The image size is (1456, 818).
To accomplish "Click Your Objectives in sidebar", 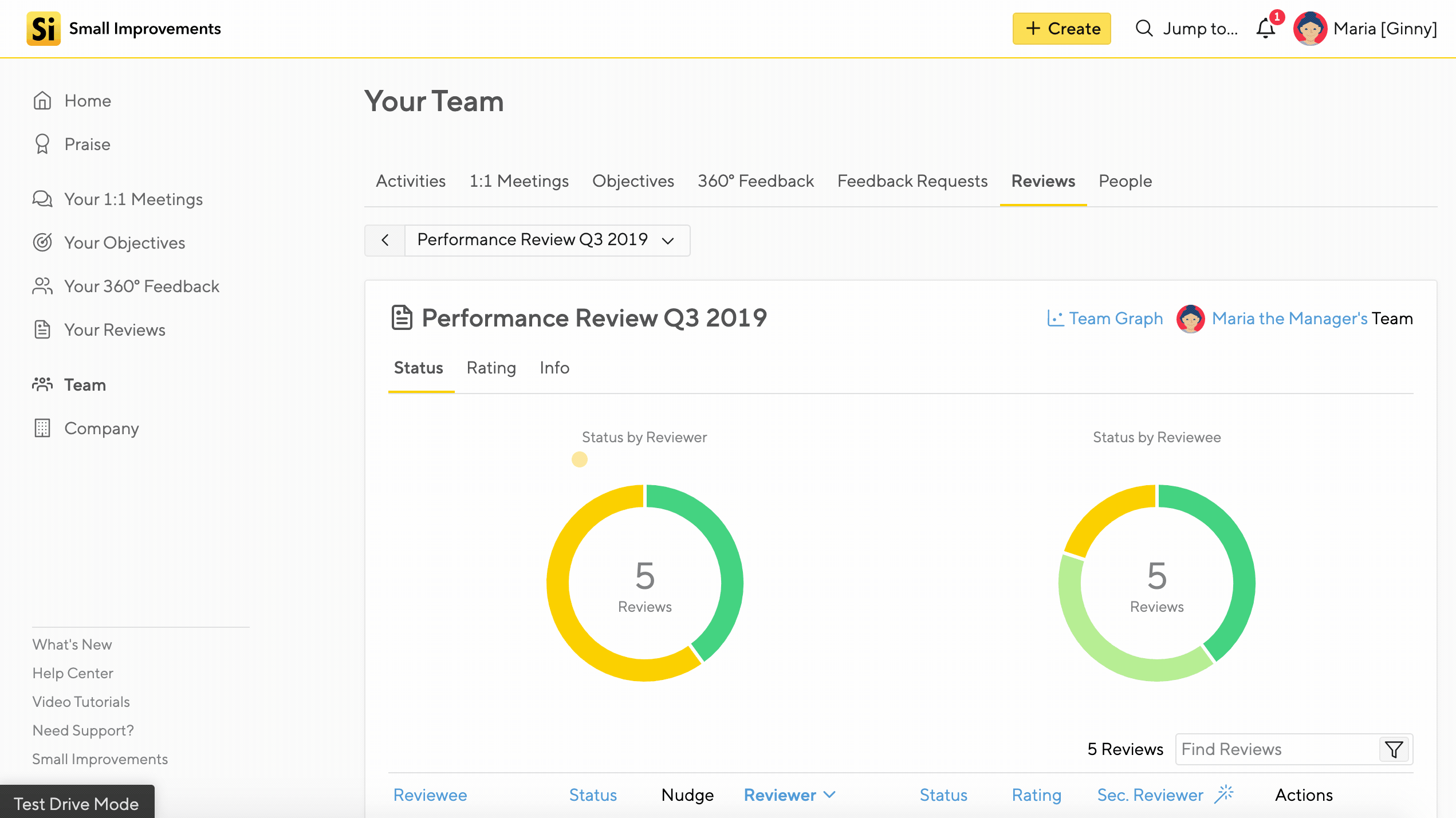I will tap(124, 242).
